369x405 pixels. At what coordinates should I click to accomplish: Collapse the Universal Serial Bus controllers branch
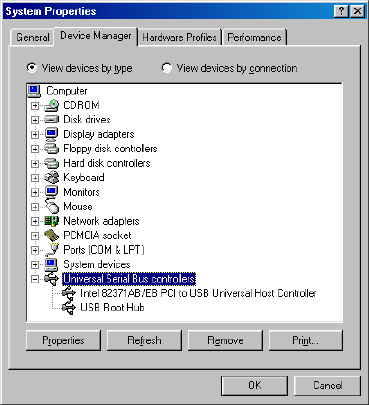tap(35, 279)
